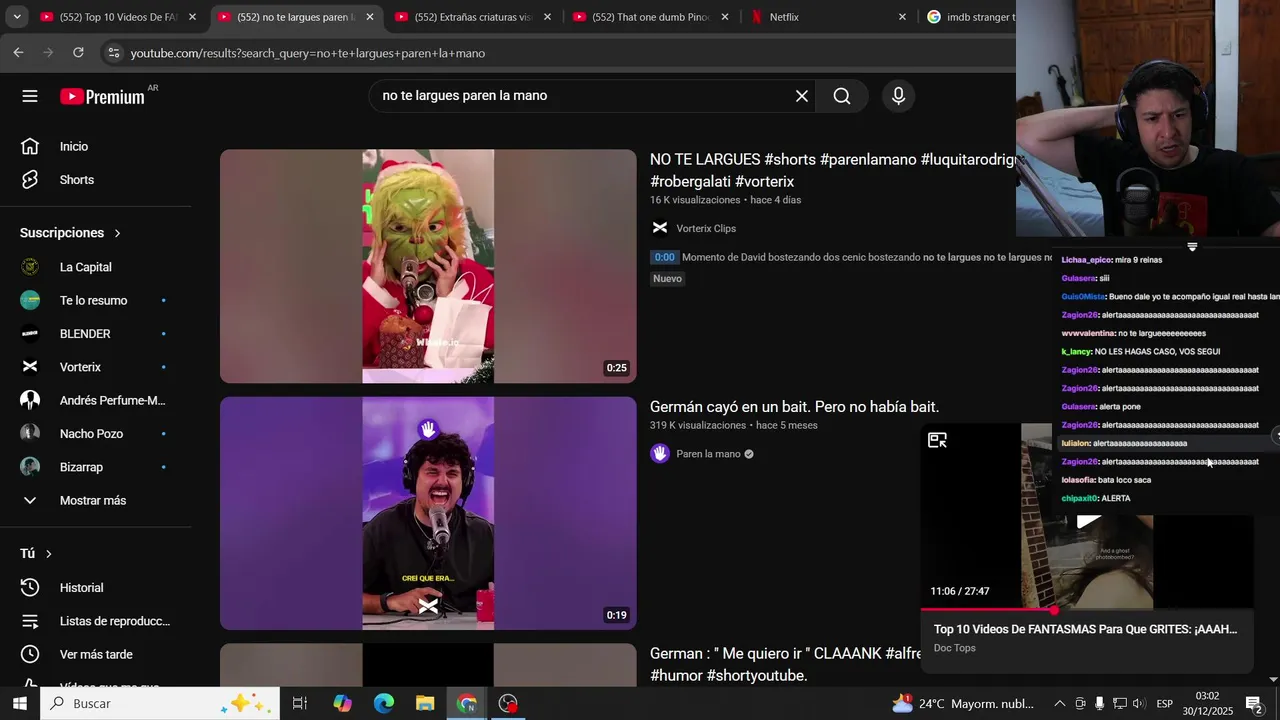This screenshot has width=1280, height=720.
Task: Go back in the browser
Action: pyautogui.click(x=18, y=53)
